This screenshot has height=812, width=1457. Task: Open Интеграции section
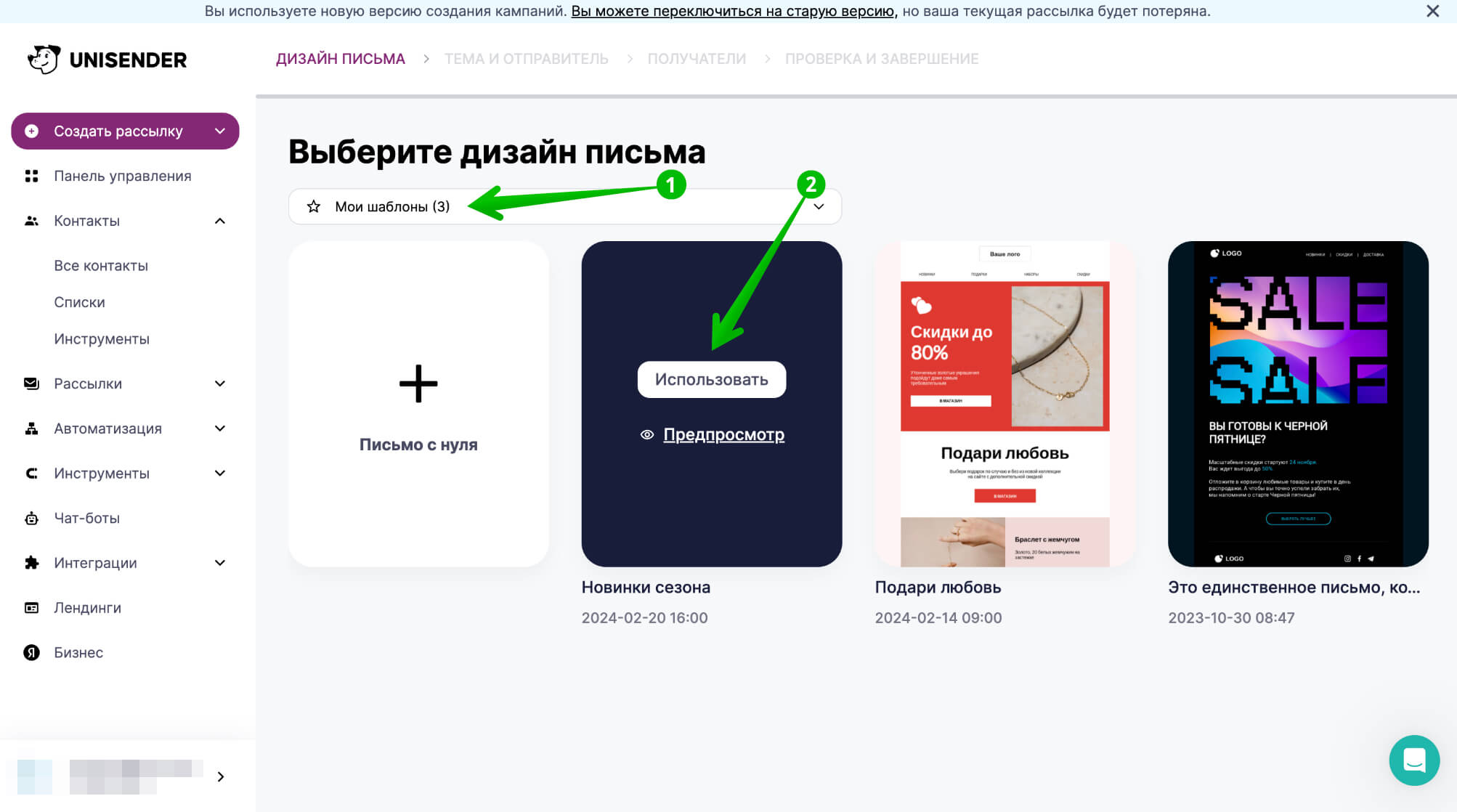[96, 562]
